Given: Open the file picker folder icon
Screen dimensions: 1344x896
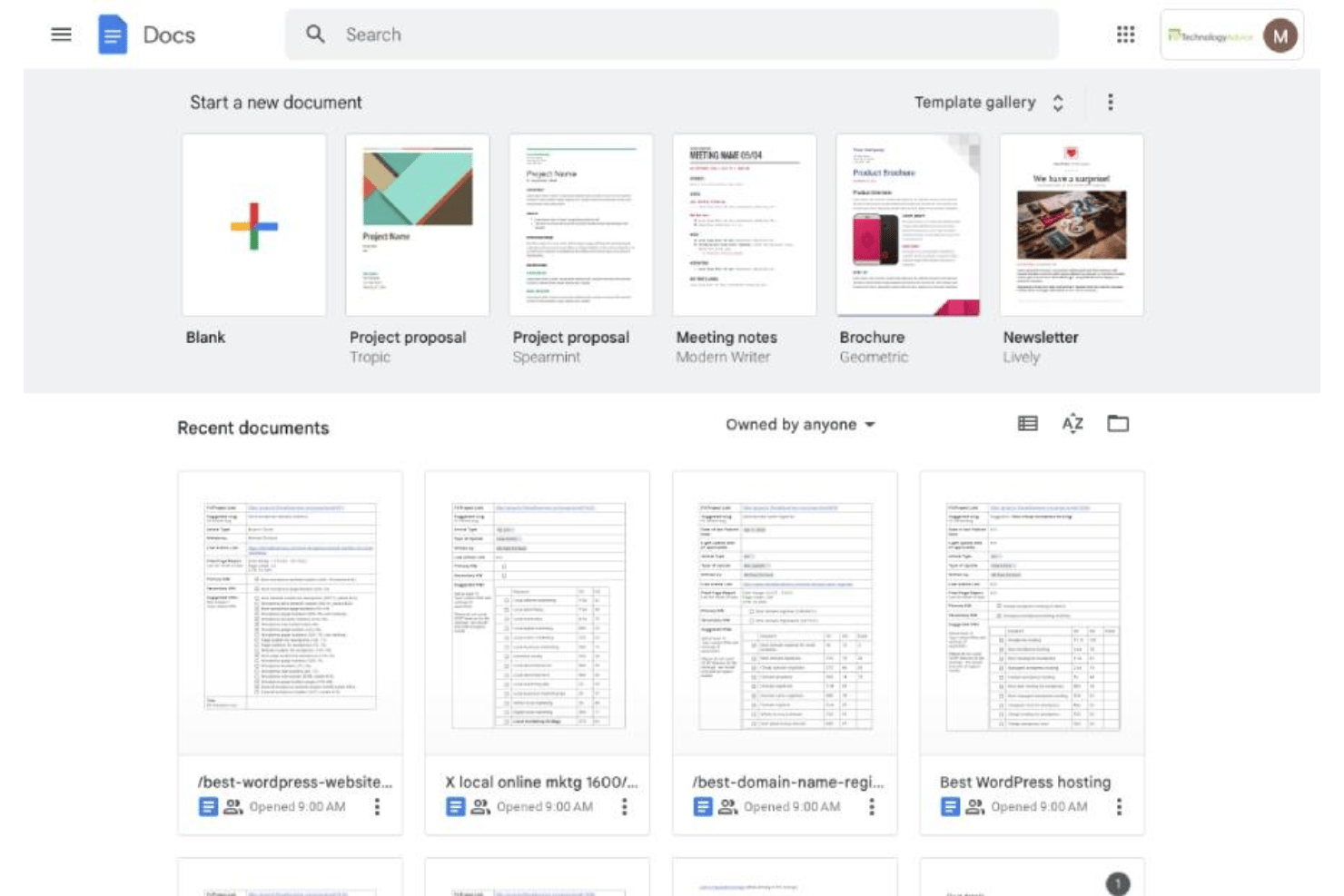Looking at the screenshot, I should tap(1118, 423).
